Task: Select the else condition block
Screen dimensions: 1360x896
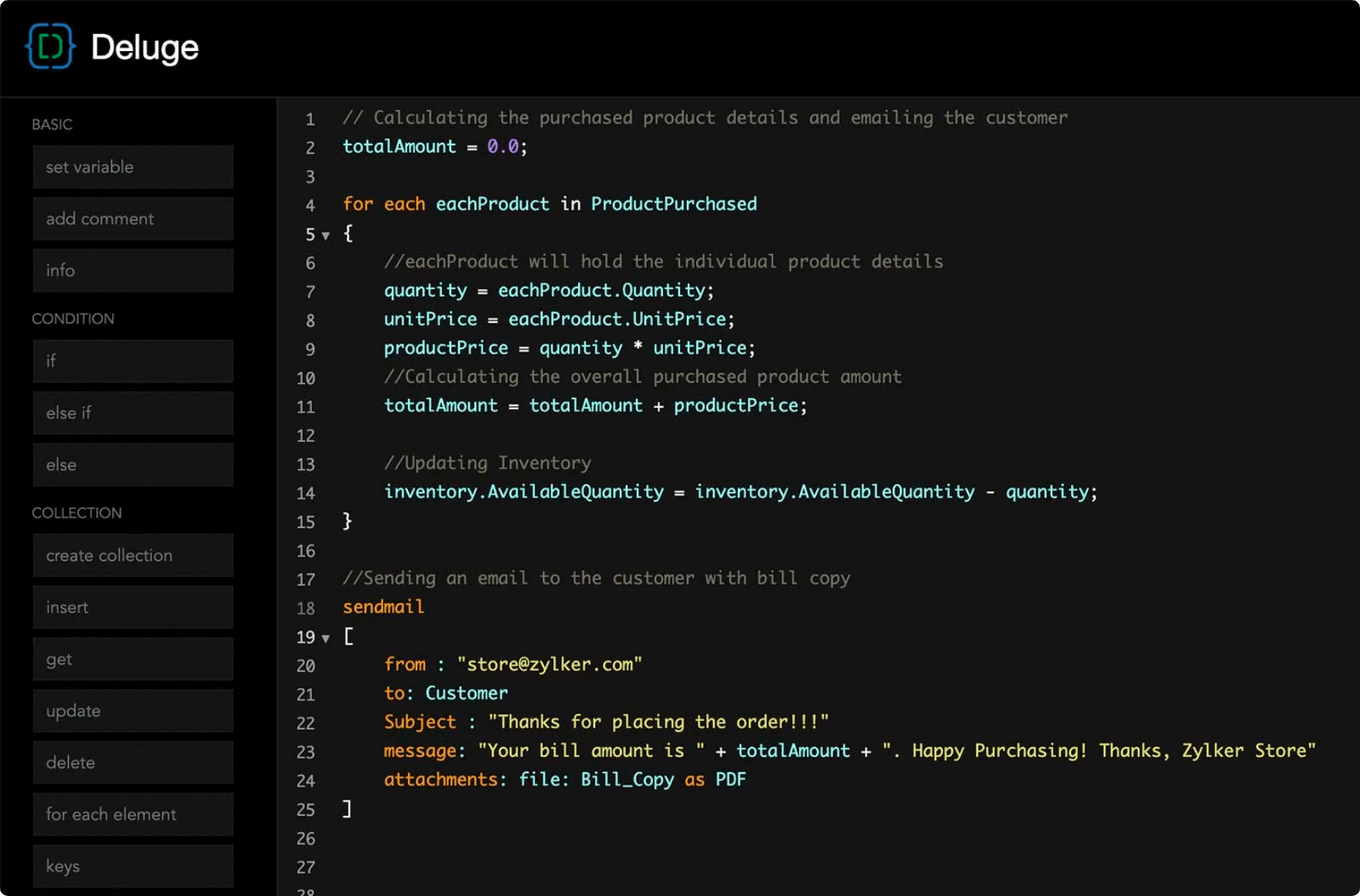Action: (x=133, y=464)
